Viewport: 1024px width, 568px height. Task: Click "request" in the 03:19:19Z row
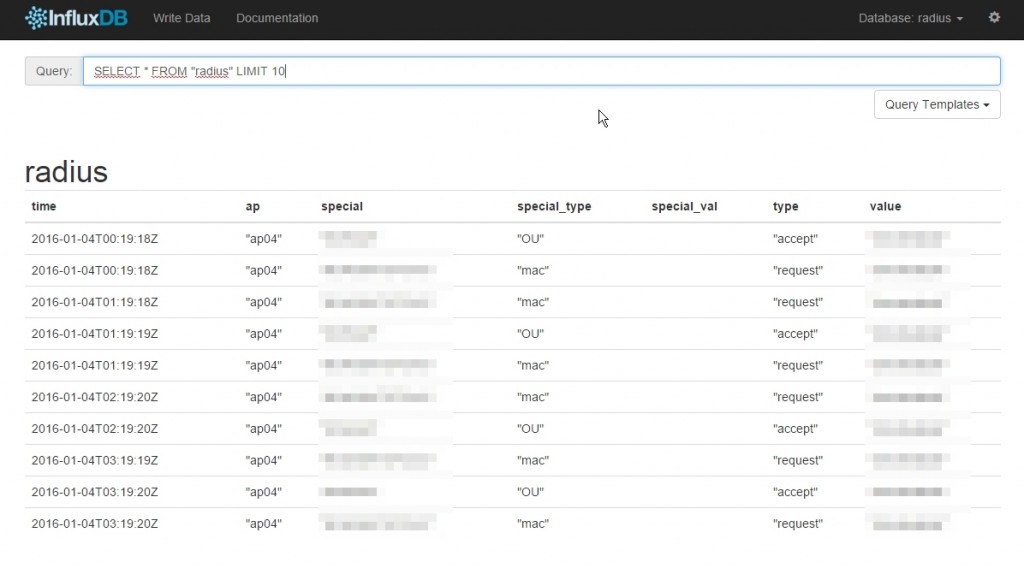[x=797, y=460]
